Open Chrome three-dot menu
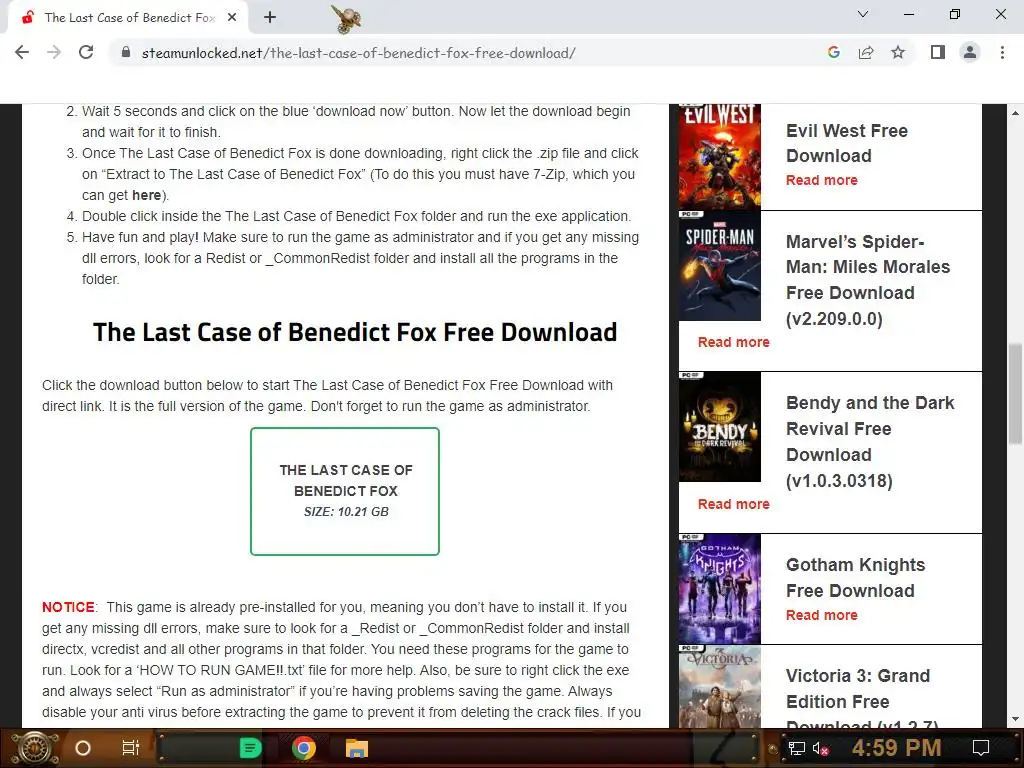The width and height of the screenshot is (1024, 768). point(1002,52)
